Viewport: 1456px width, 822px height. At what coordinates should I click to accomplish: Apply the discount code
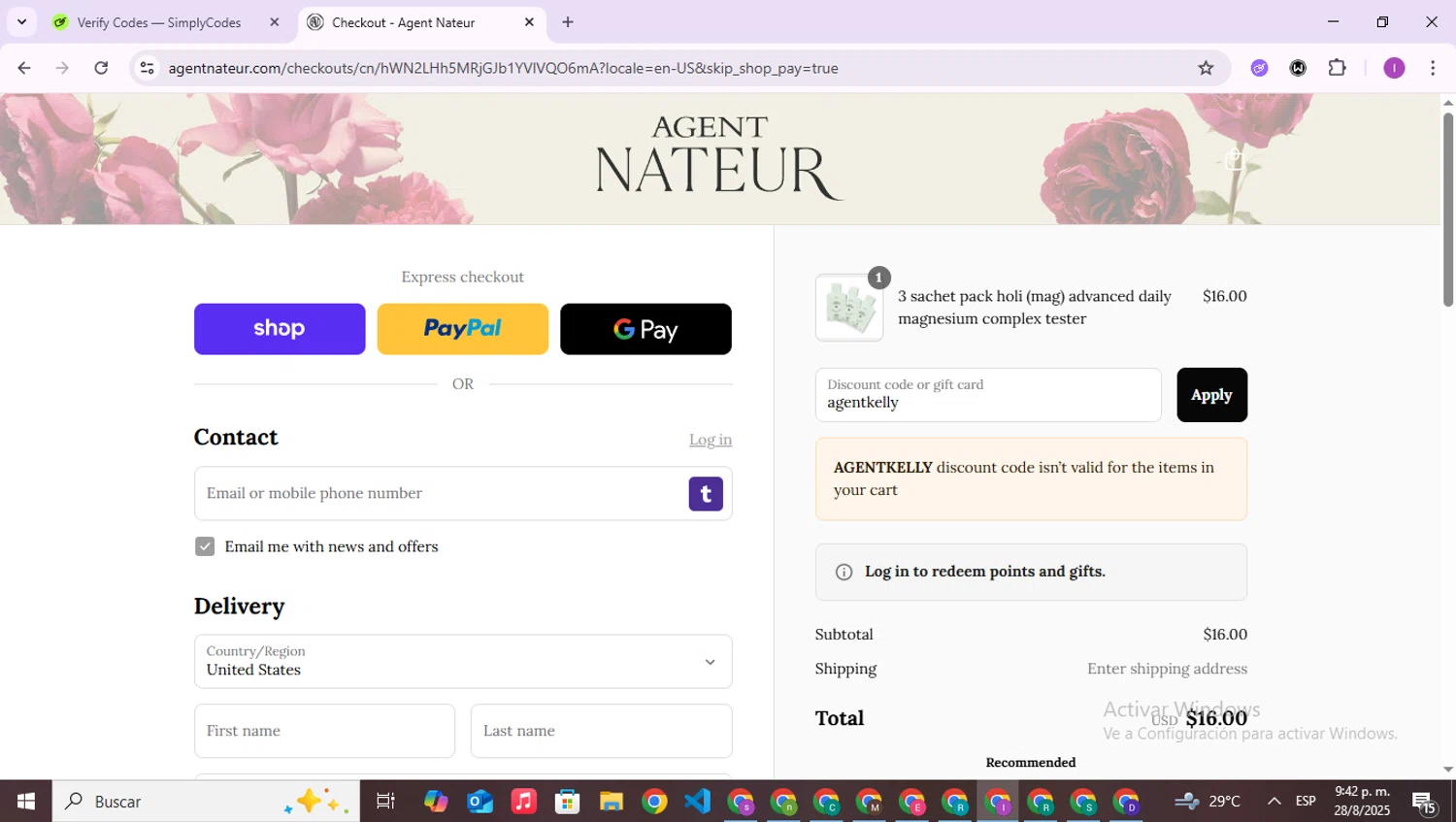[1211, 395]
